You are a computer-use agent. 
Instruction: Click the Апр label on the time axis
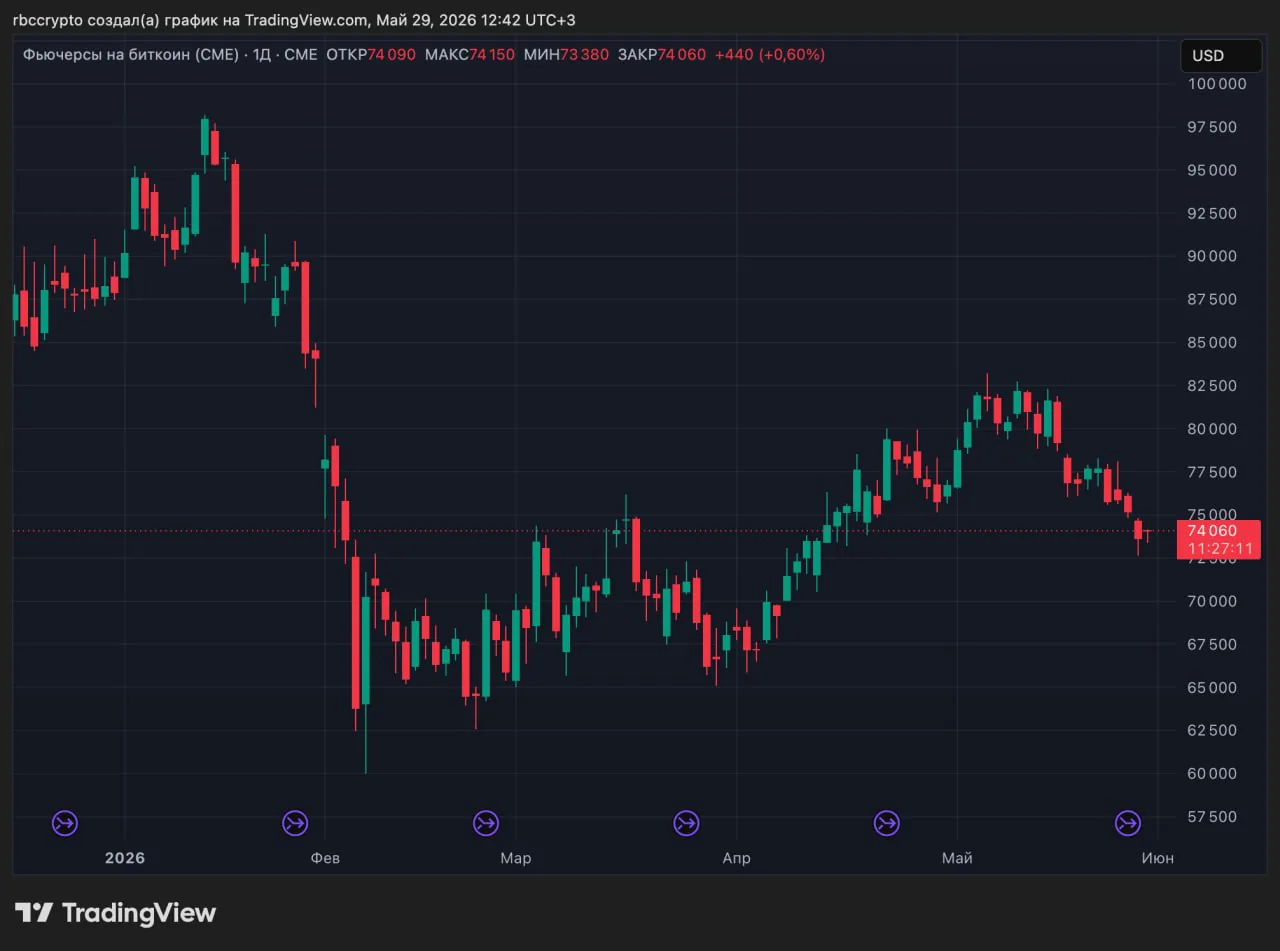pyautogui.click(x=736, y=858)
